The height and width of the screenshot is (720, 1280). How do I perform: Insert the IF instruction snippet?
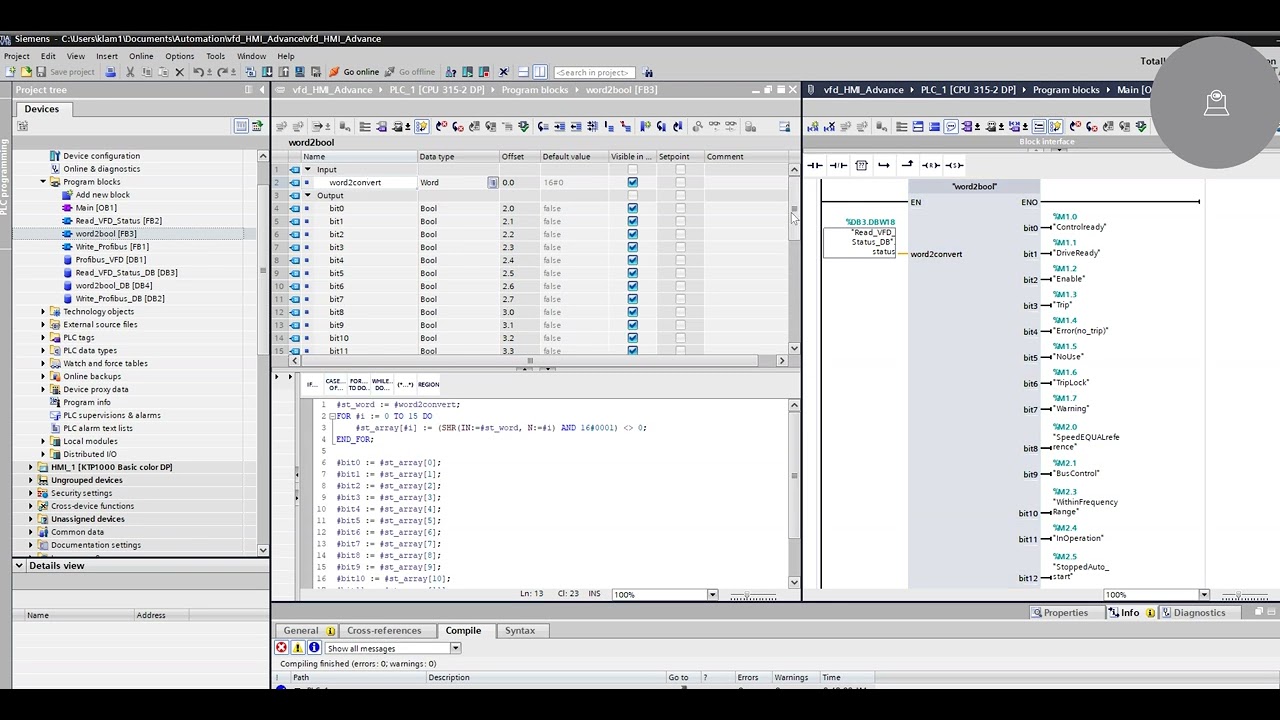[312, 384]
